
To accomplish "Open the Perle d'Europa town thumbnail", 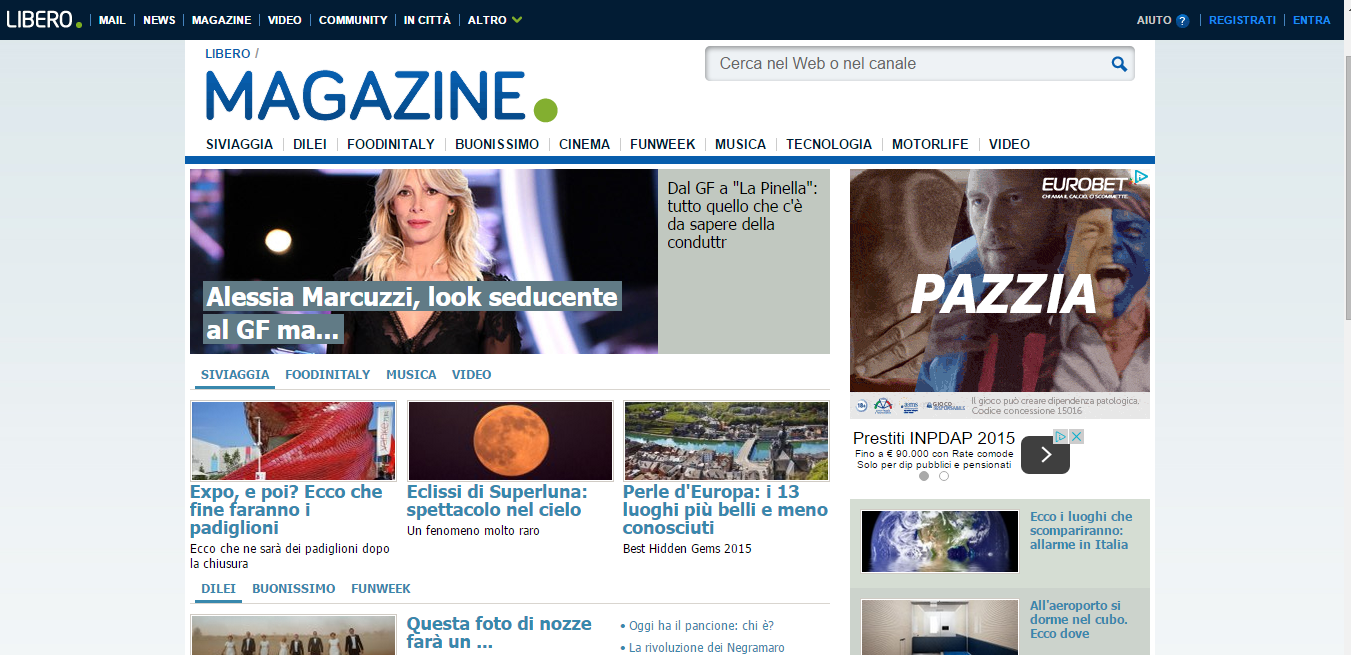I will [726, 441].
